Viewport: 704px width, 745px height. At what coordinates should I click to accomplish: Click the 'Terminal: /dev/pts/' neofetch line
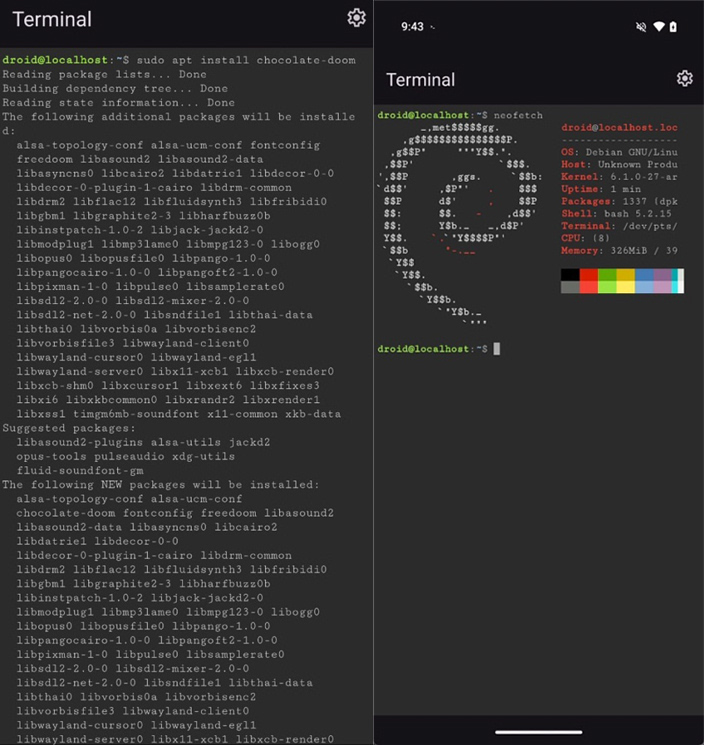click(x=619, y=226)
